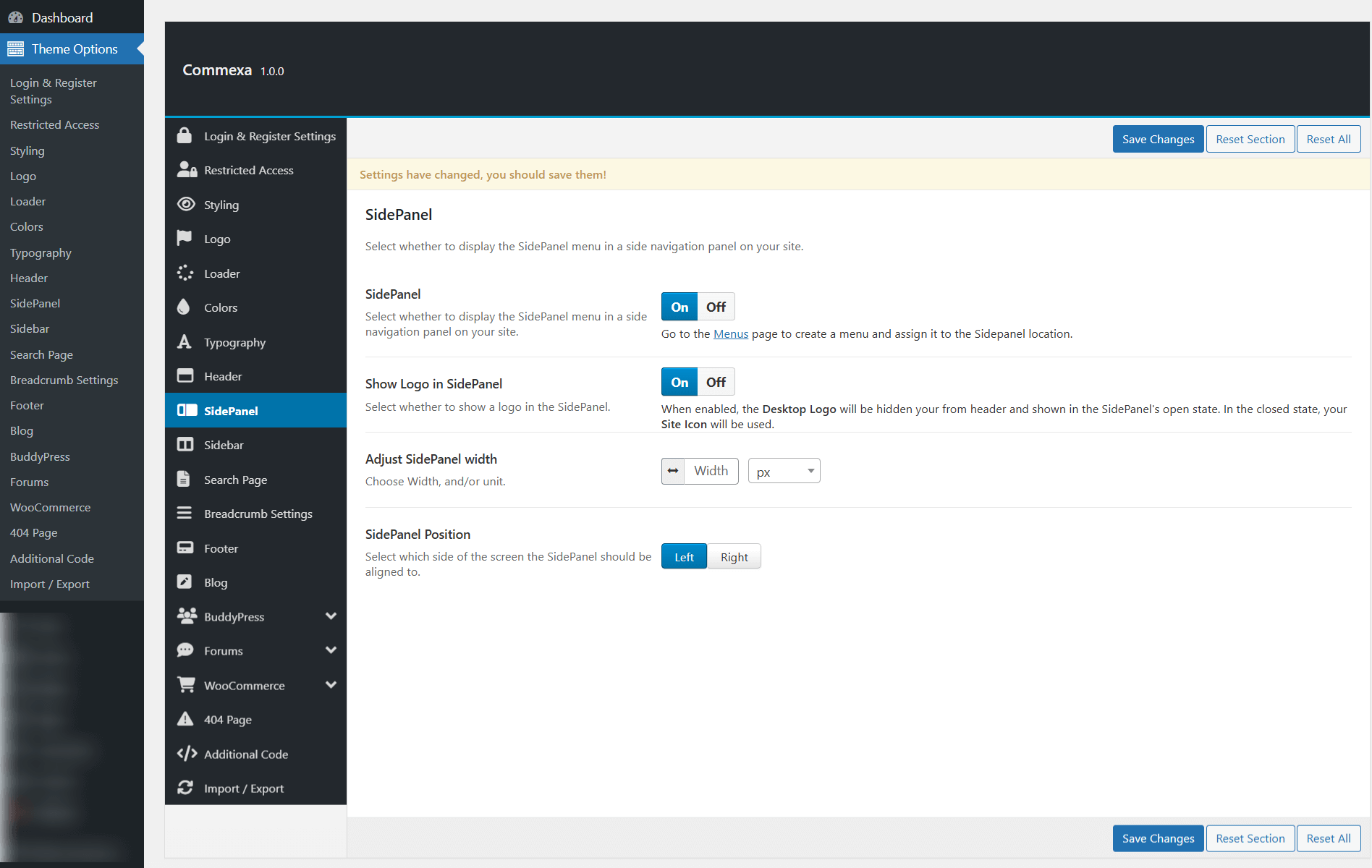The width and height of the screenshot is (1372, 868).
Task: Click the flag icon beside Logo
Action: pyautogui.click(x=185, y=238)
